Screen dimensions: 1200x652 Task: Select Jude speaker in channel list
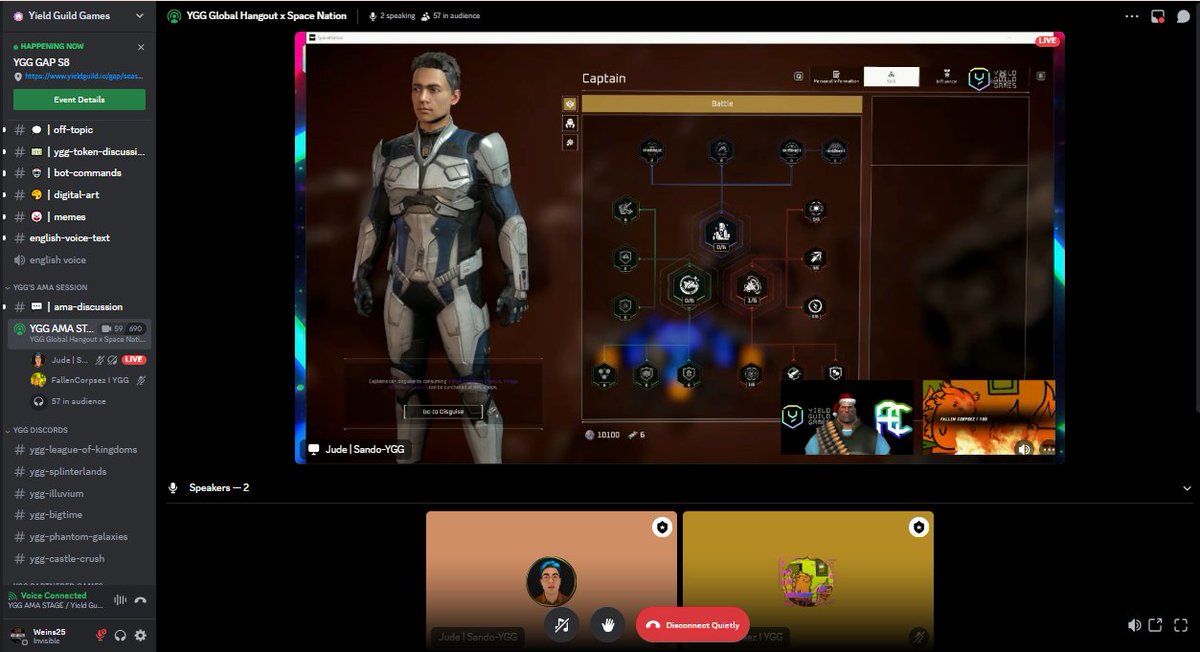point(88,359)
